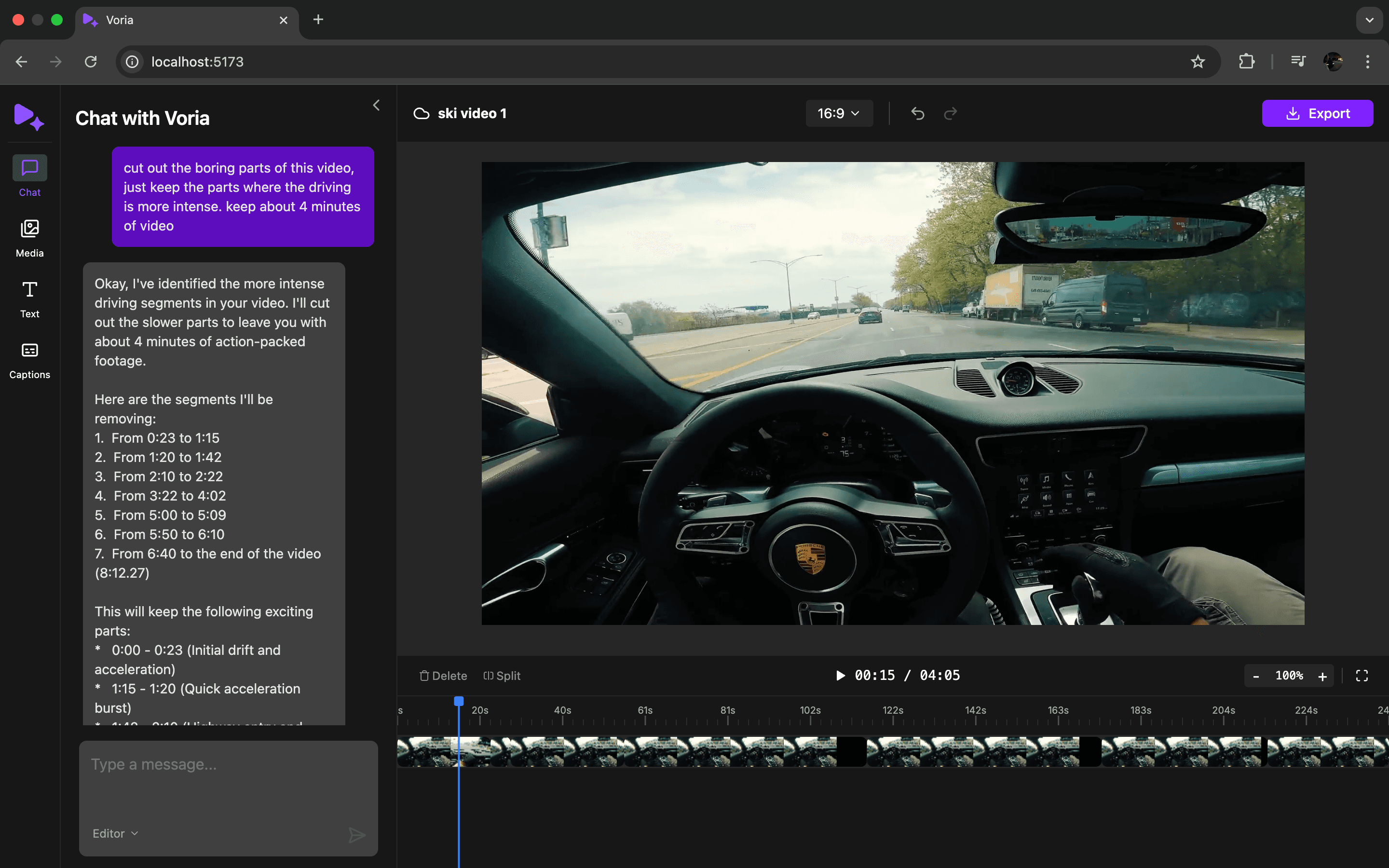Click the Export button
1389x868 pixels.
[x=1317, y=113]
